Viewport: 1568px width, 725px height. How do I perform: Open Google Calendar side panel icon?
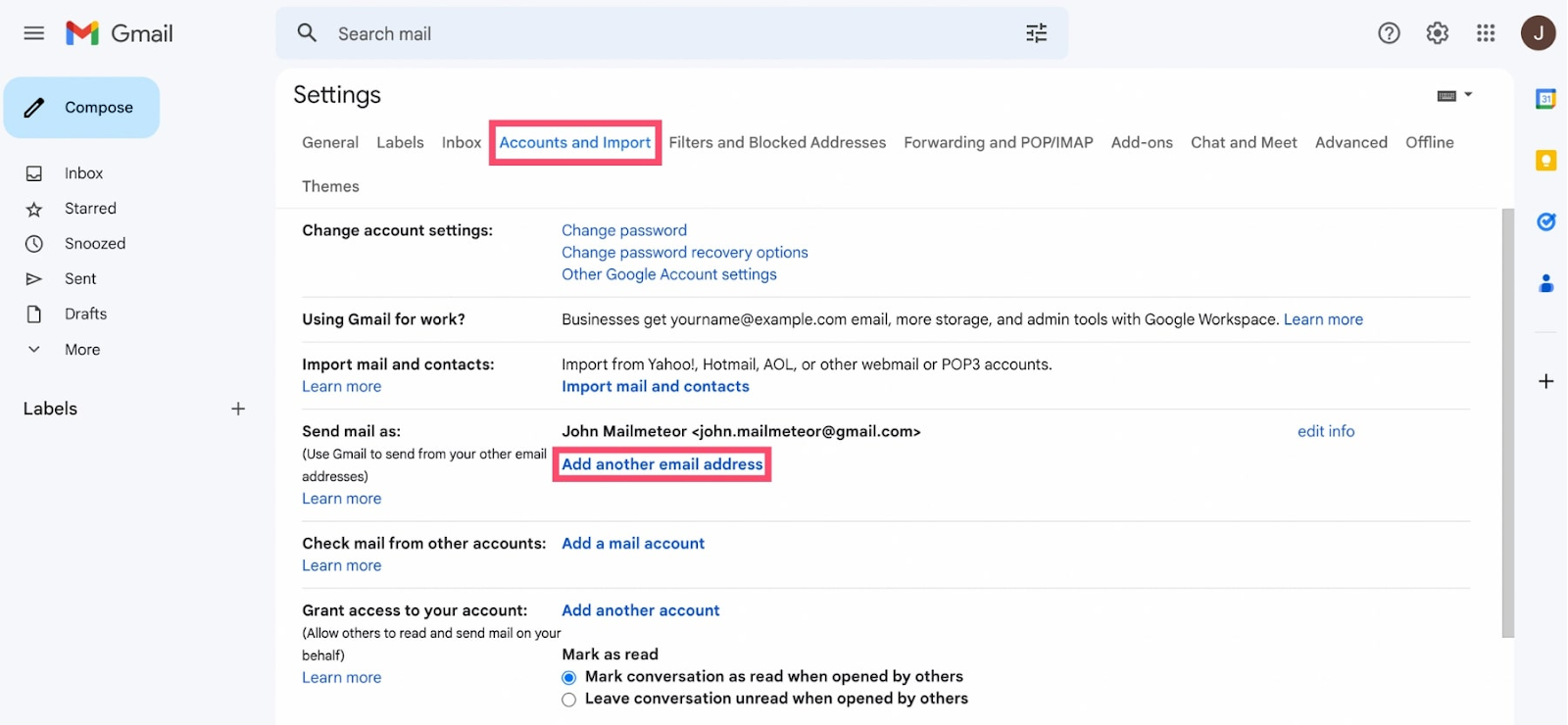click(x=1545, y=99)
